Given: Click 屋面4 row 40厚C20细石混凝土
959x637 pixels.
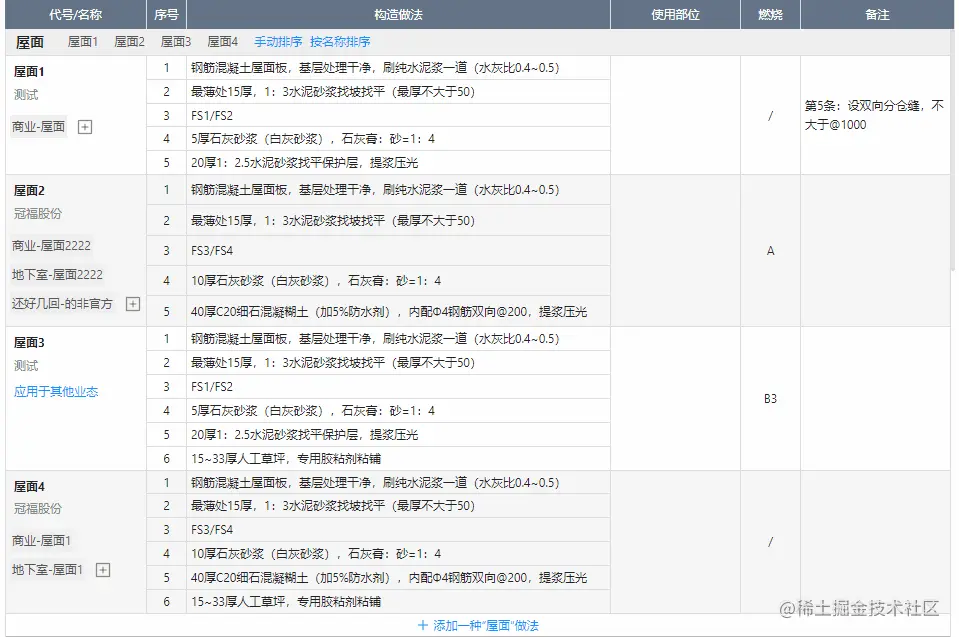Looking at the screenshot, I should (x=398, y=578).
